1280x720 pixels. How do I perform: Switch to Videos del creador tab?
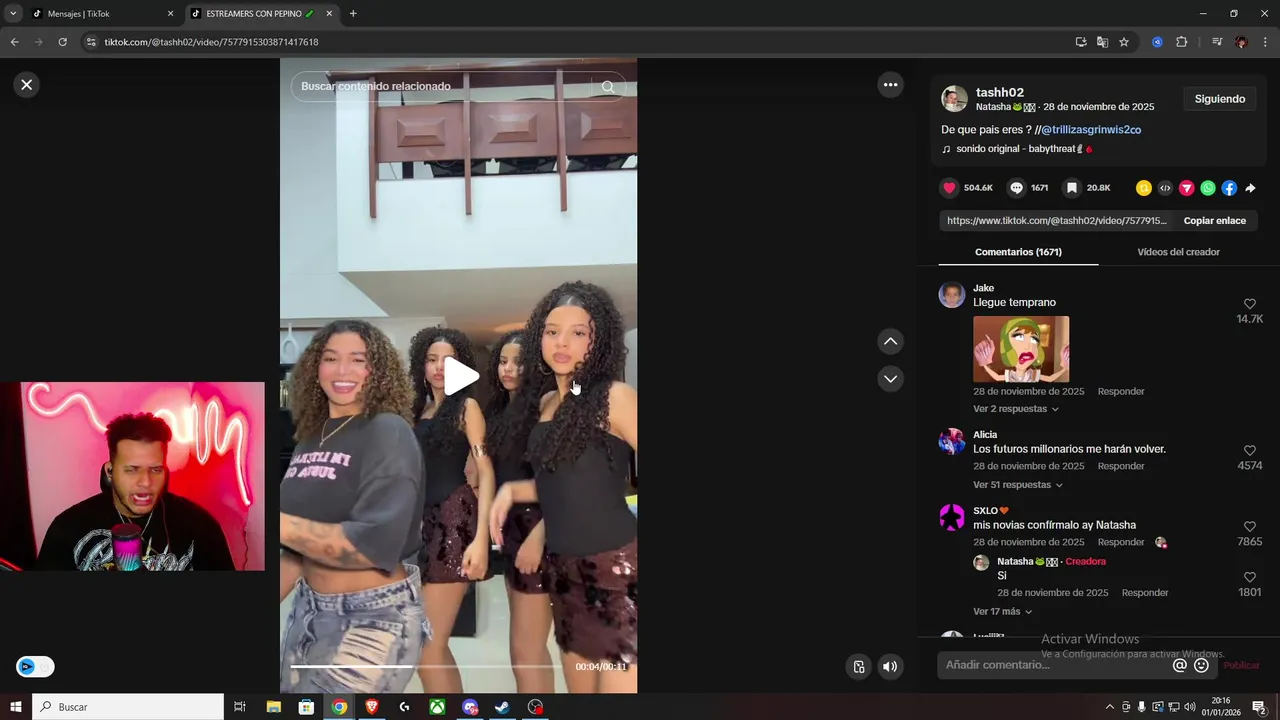[1178, 252]
